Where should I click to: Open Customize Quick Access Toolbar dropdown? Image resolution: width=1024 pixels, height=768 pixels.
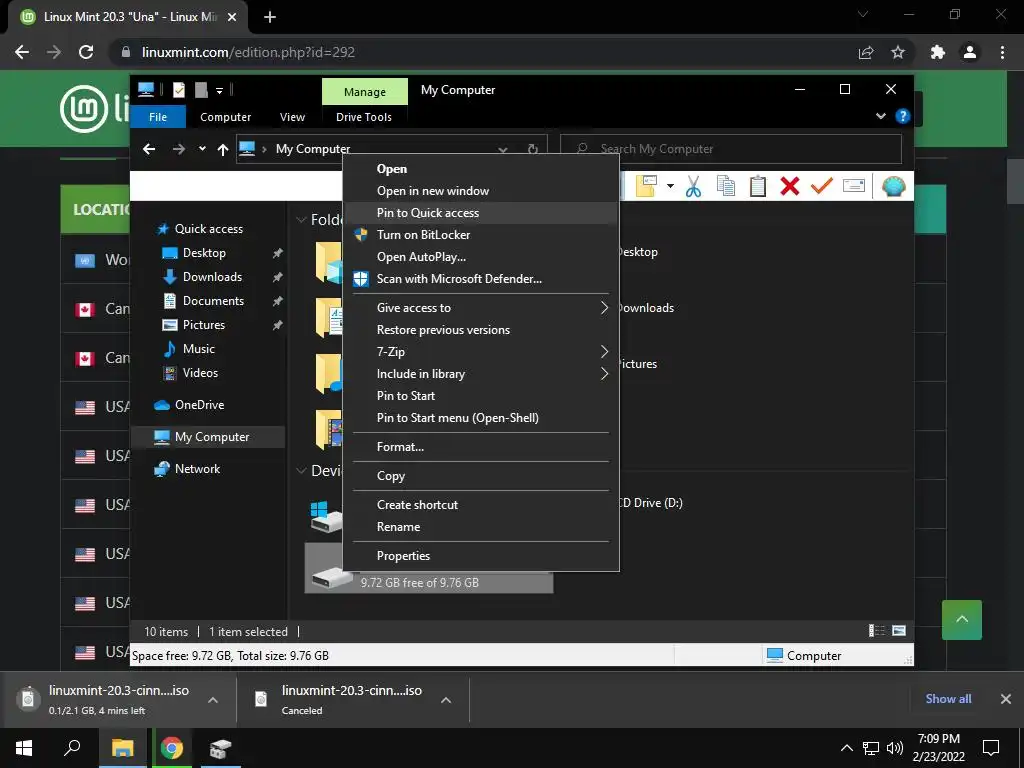[x=219, y=91]
